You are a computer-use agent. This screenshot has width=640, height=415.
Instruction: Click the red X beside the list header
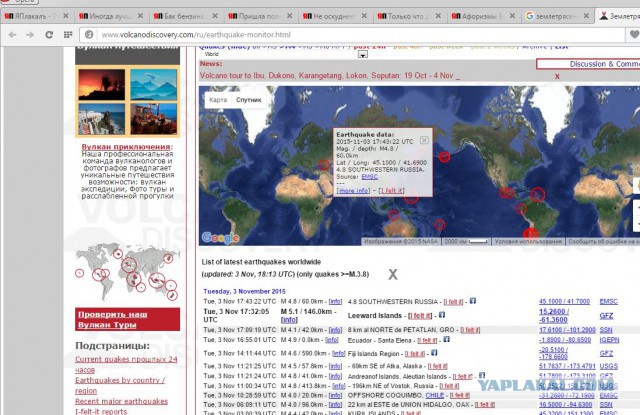[392, 274]
